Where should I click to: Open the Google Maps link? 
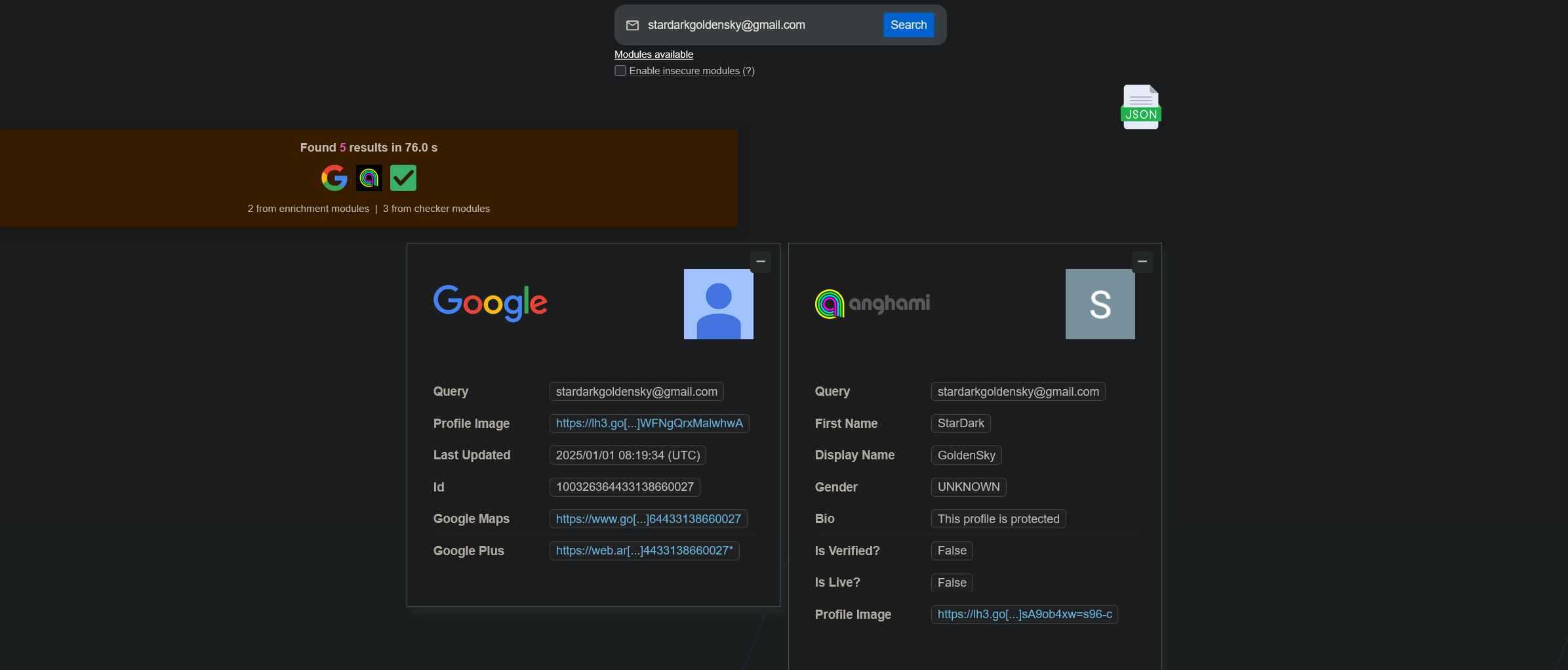coord(649,519)
